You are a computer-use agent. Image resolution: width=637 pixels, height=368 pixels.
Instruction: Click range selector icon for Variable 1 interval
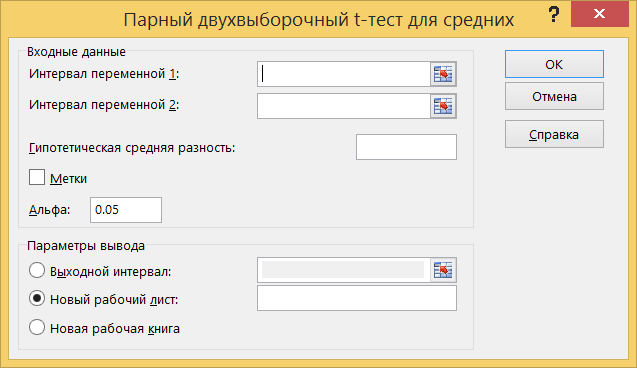[443, 74]
